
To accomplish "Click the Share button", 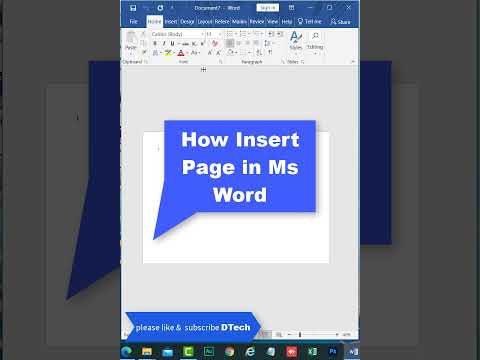I will tap(340, 22).
